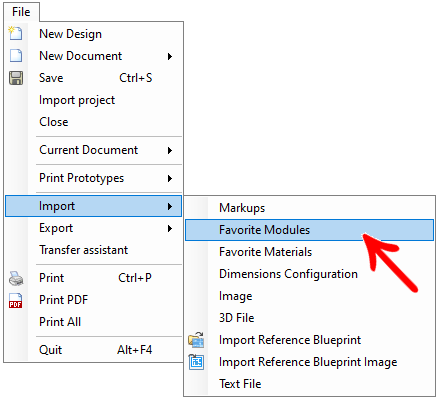Click the New Design sparkle page icon
440x400 pixels.
[x=16, y=33]
